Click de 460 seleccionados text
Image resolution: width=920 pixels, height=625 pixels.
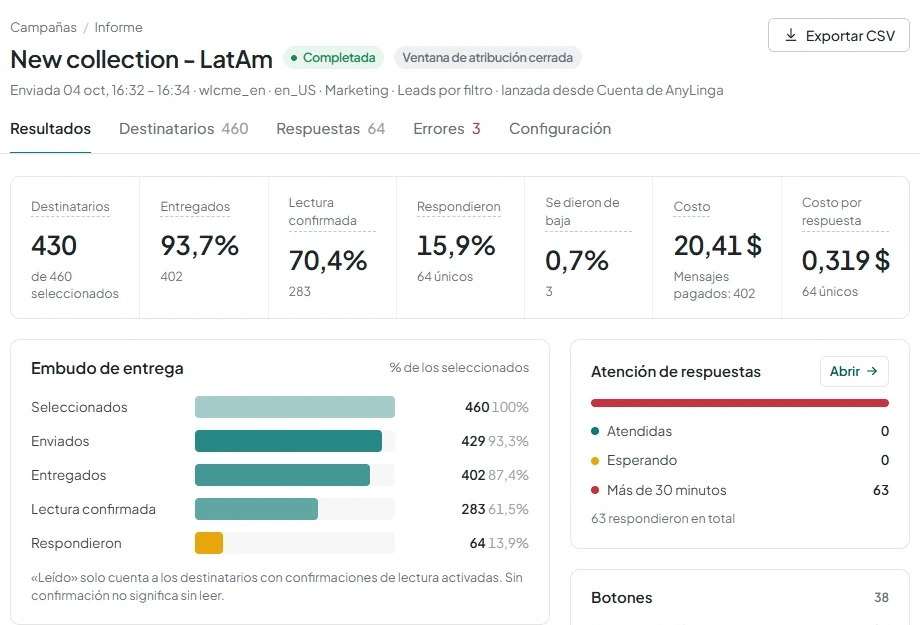coord(75,285)
